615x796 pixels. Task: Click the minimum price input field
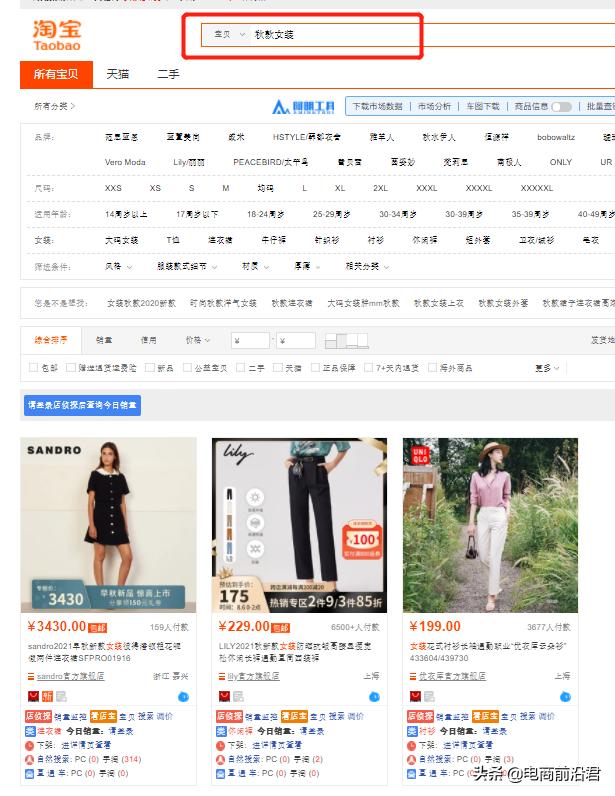[x=250, y=341]
